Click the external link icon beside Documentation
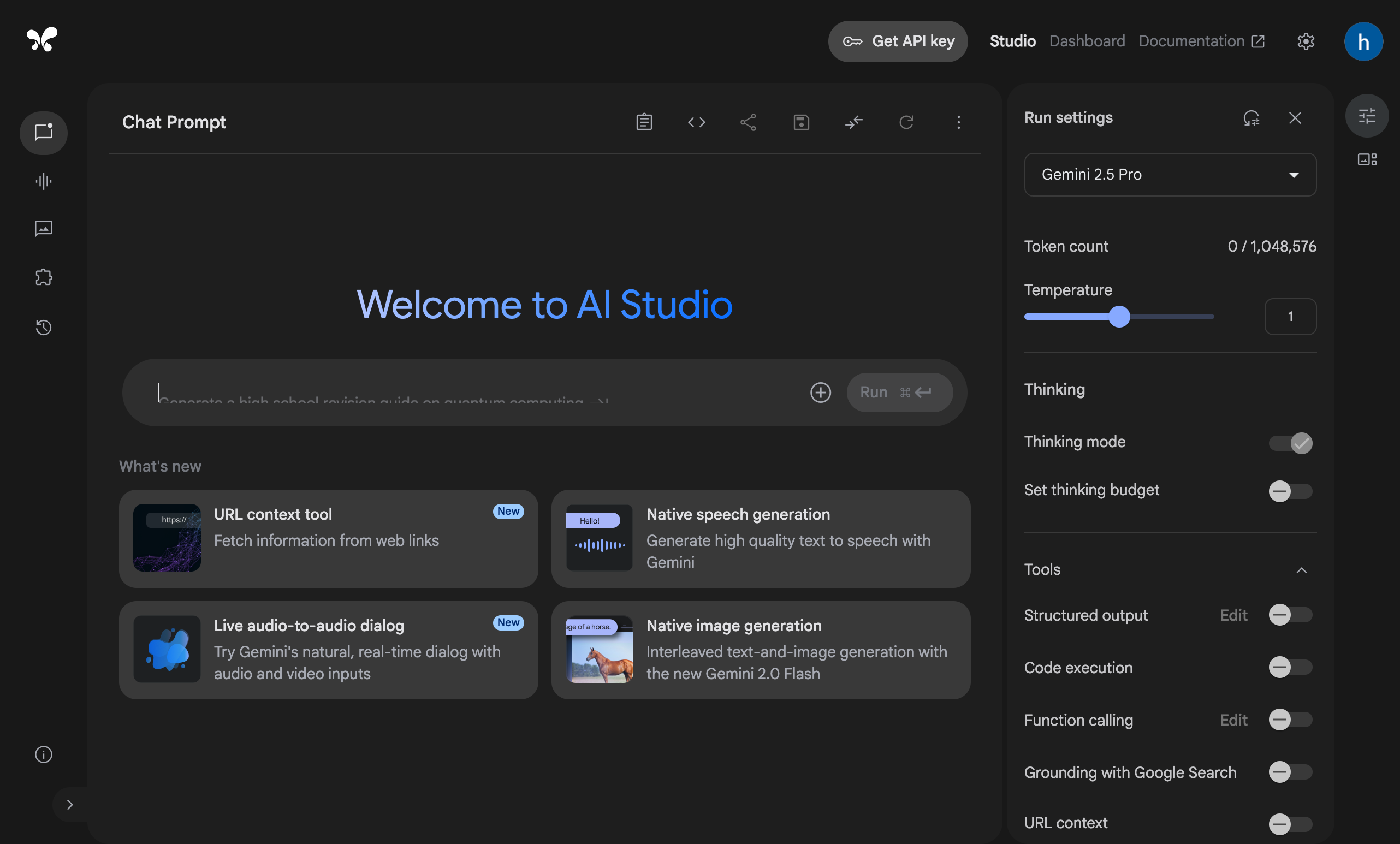Viewport: 1400px width, 844px height. 1259,41
